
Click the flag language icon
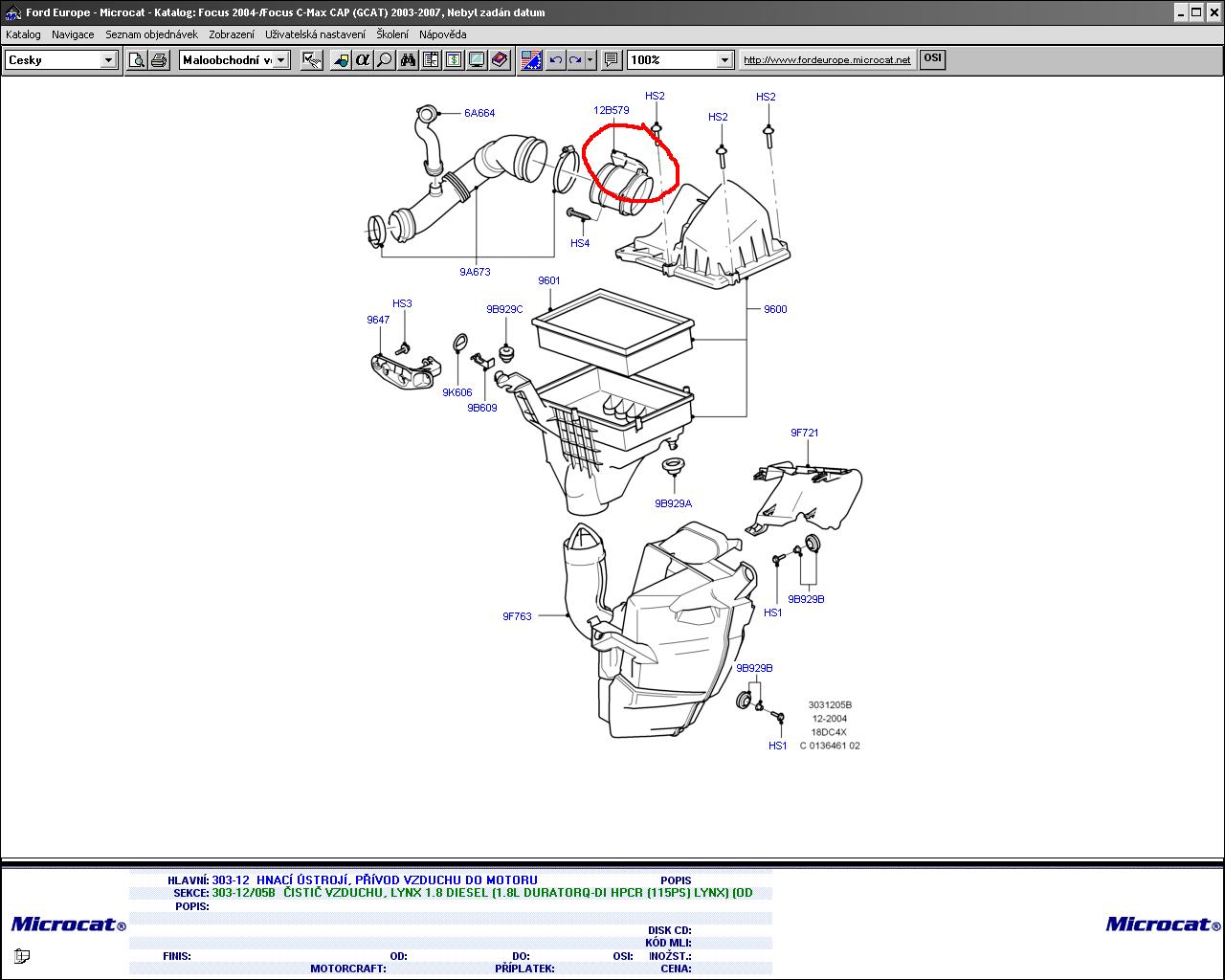click(531, 60)
